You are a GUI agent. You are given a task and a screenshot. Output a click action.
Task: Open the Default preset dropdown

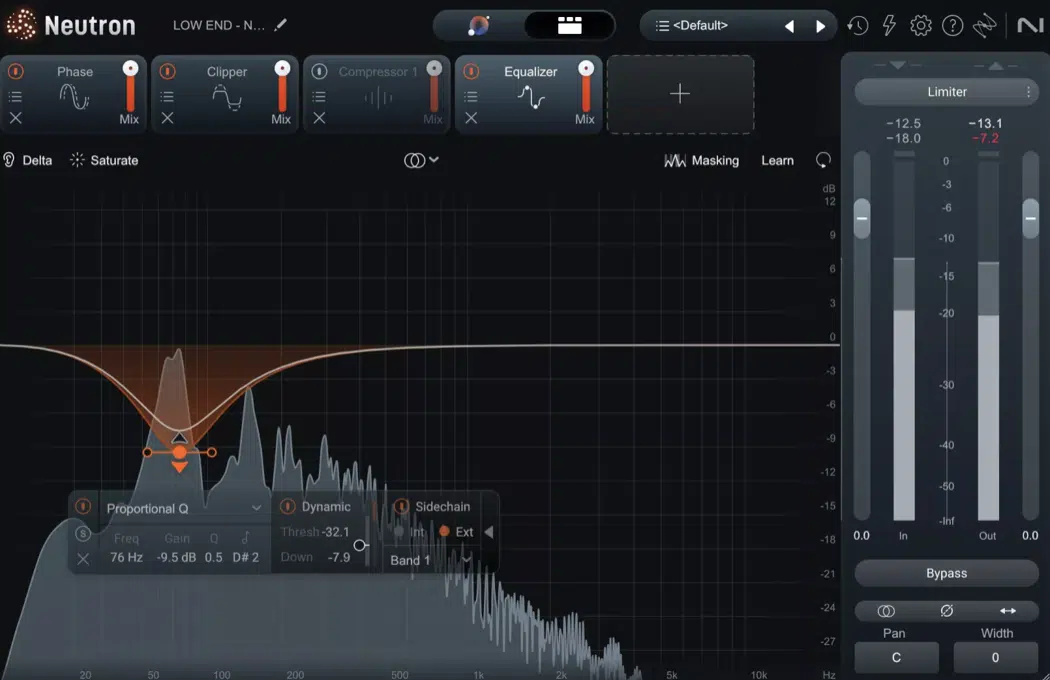tap(700, 25)
